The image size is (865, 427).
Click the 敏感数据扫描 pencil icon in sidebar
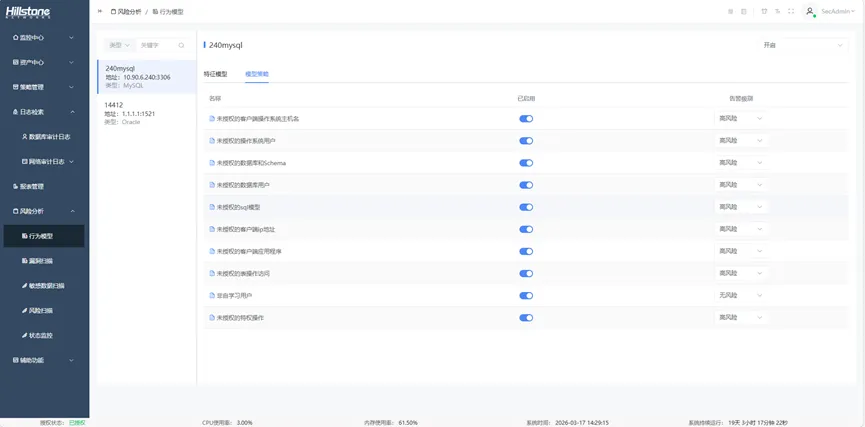click(x=24, y=286)
